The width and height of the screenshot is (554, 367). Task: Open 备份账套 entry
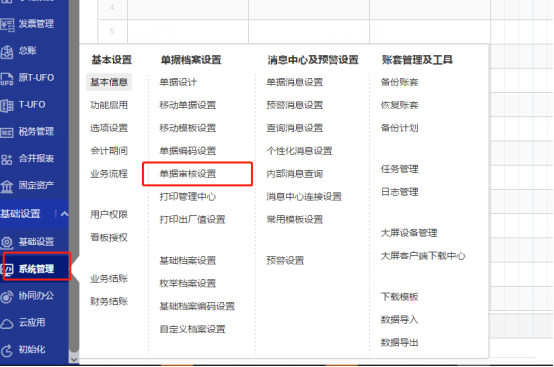tap(399, 82)
